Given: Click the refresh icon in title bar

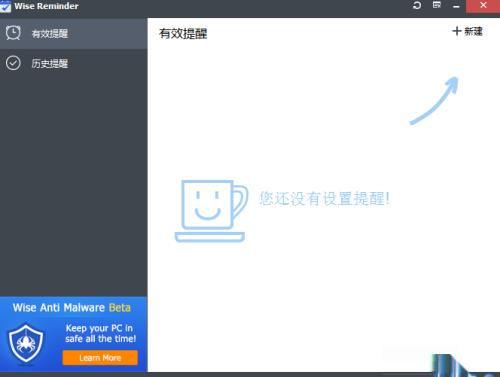Looking at the screenshot, I should point(417,5).
